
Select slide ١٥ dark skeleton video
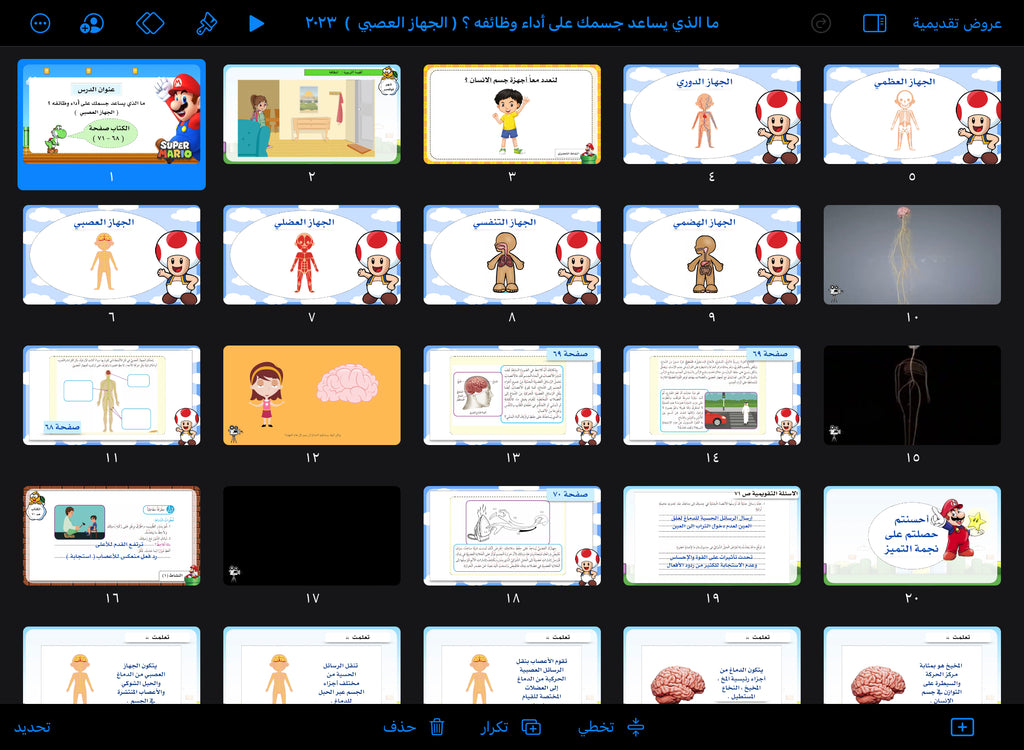tap(912, 395)
